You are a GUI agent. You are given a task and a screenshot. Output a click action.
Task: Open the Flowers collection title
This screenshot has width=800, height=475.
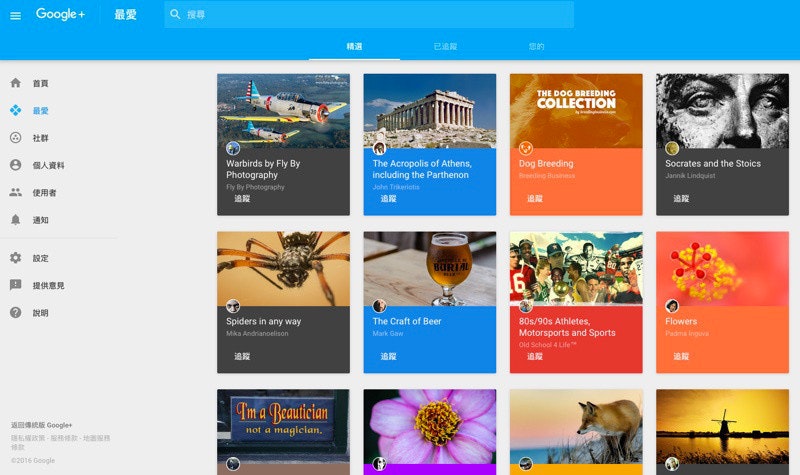pyautogui.click(x=681, y=321)
